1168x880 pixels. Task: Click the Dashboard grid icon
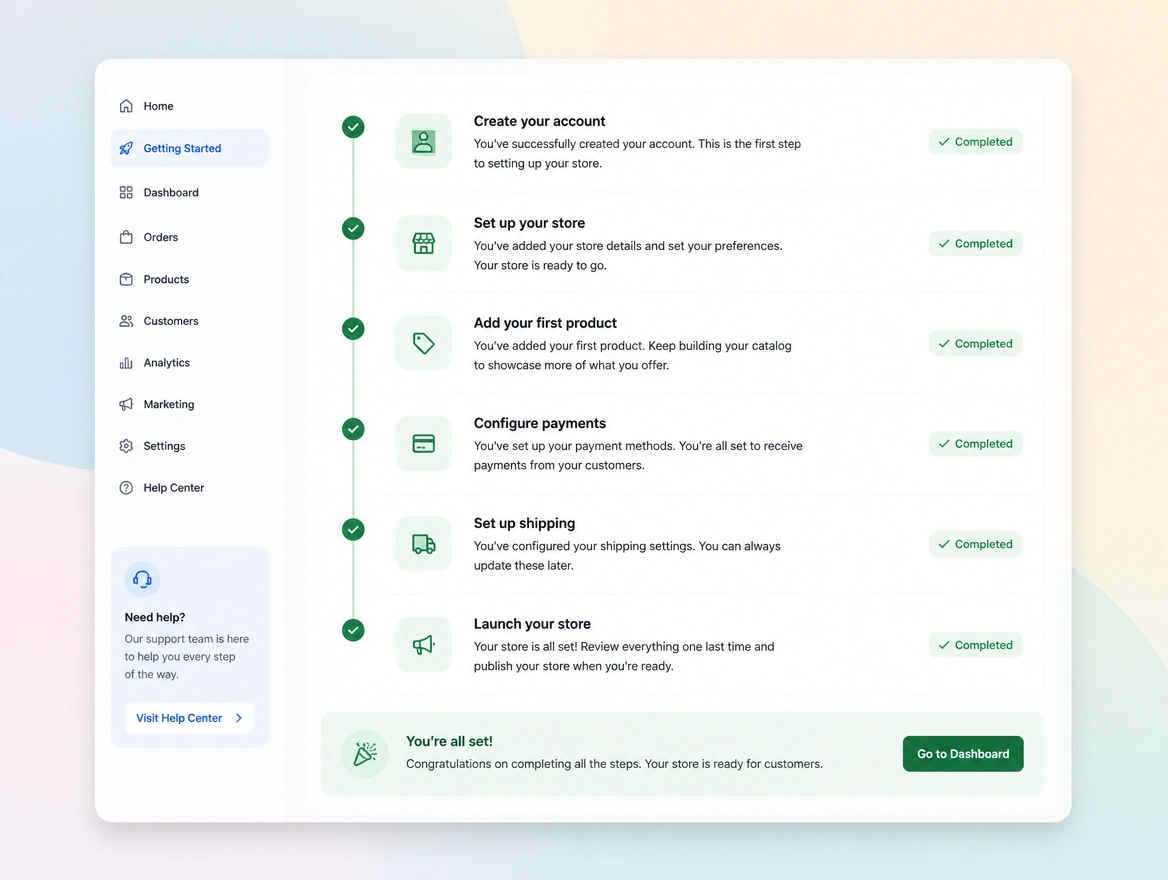pos(126,192)
